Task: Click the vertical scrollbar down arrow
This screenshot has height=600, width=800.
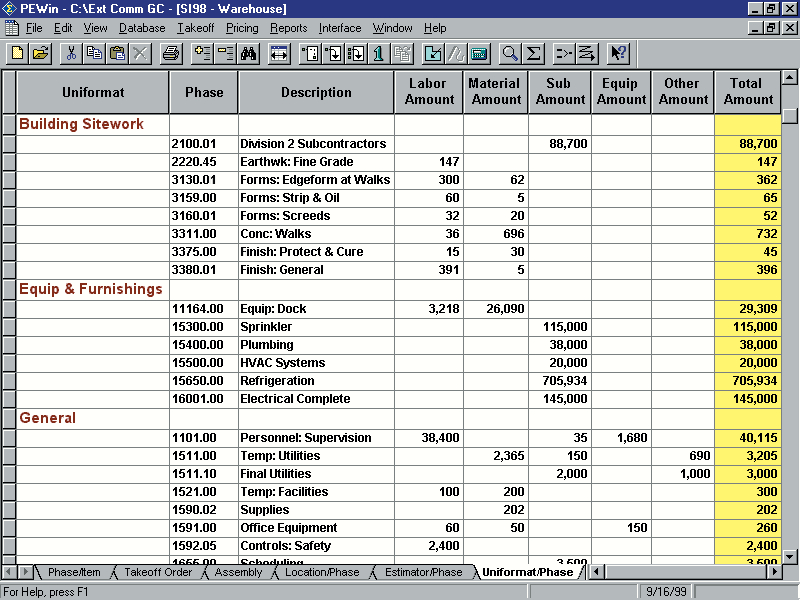Action: [790, 556]
